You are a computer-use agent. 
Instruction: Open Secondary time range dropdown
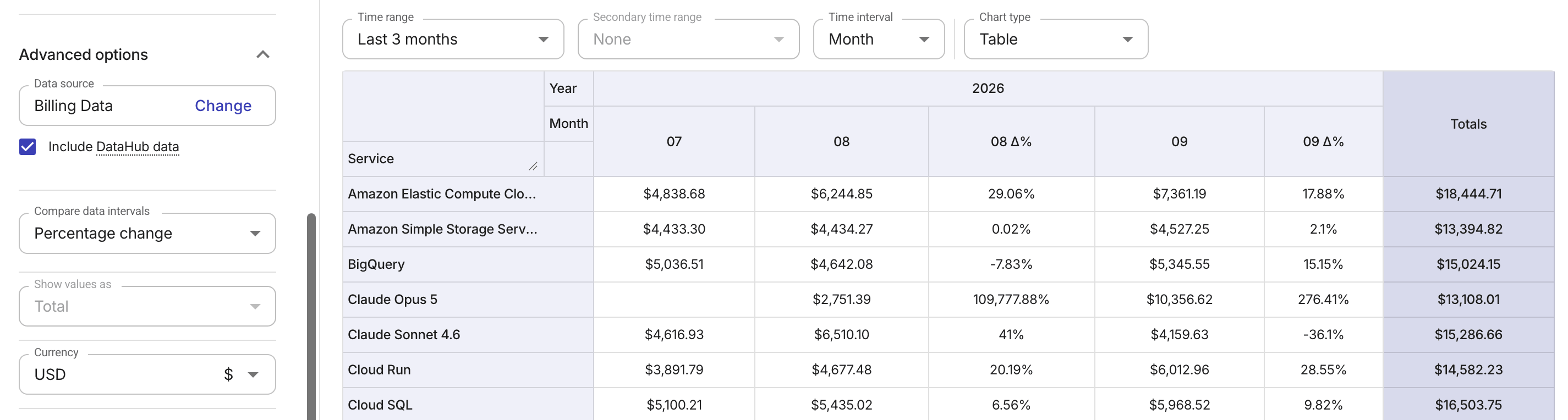pyautogui.click(x=688, y=39)
